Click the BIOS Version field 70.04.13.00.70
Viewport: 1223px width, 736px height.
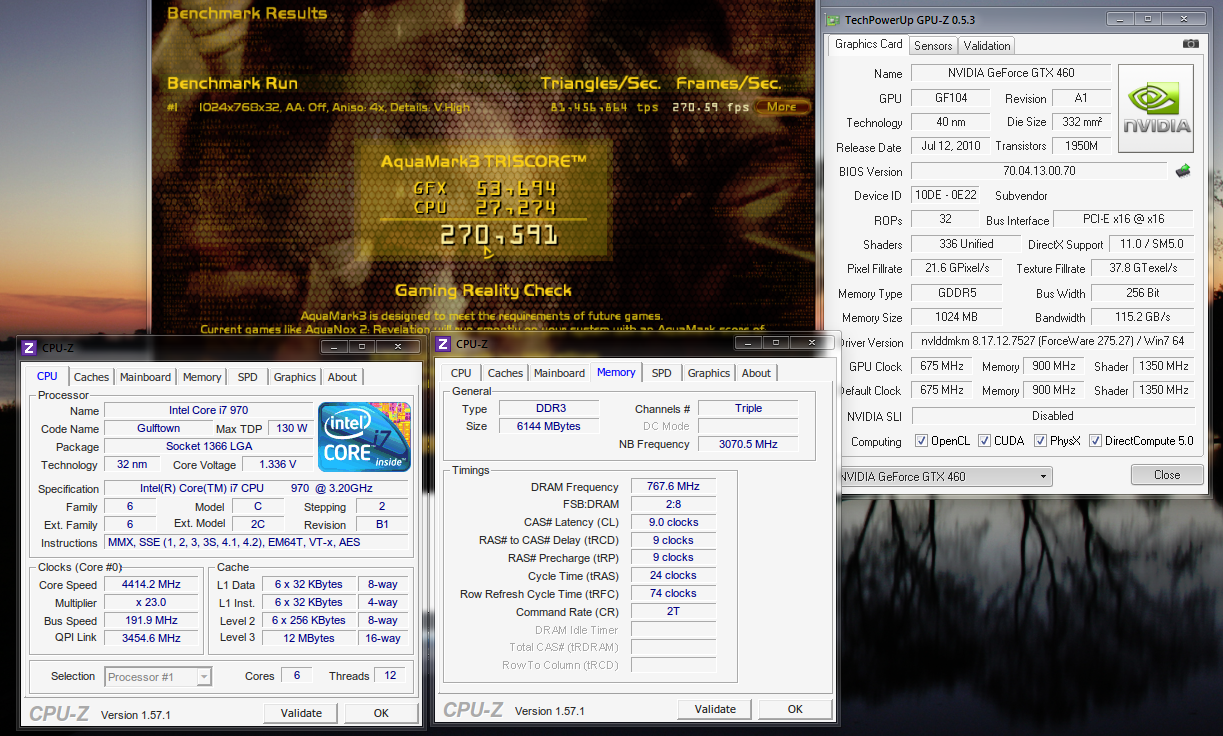point(1040,171)
